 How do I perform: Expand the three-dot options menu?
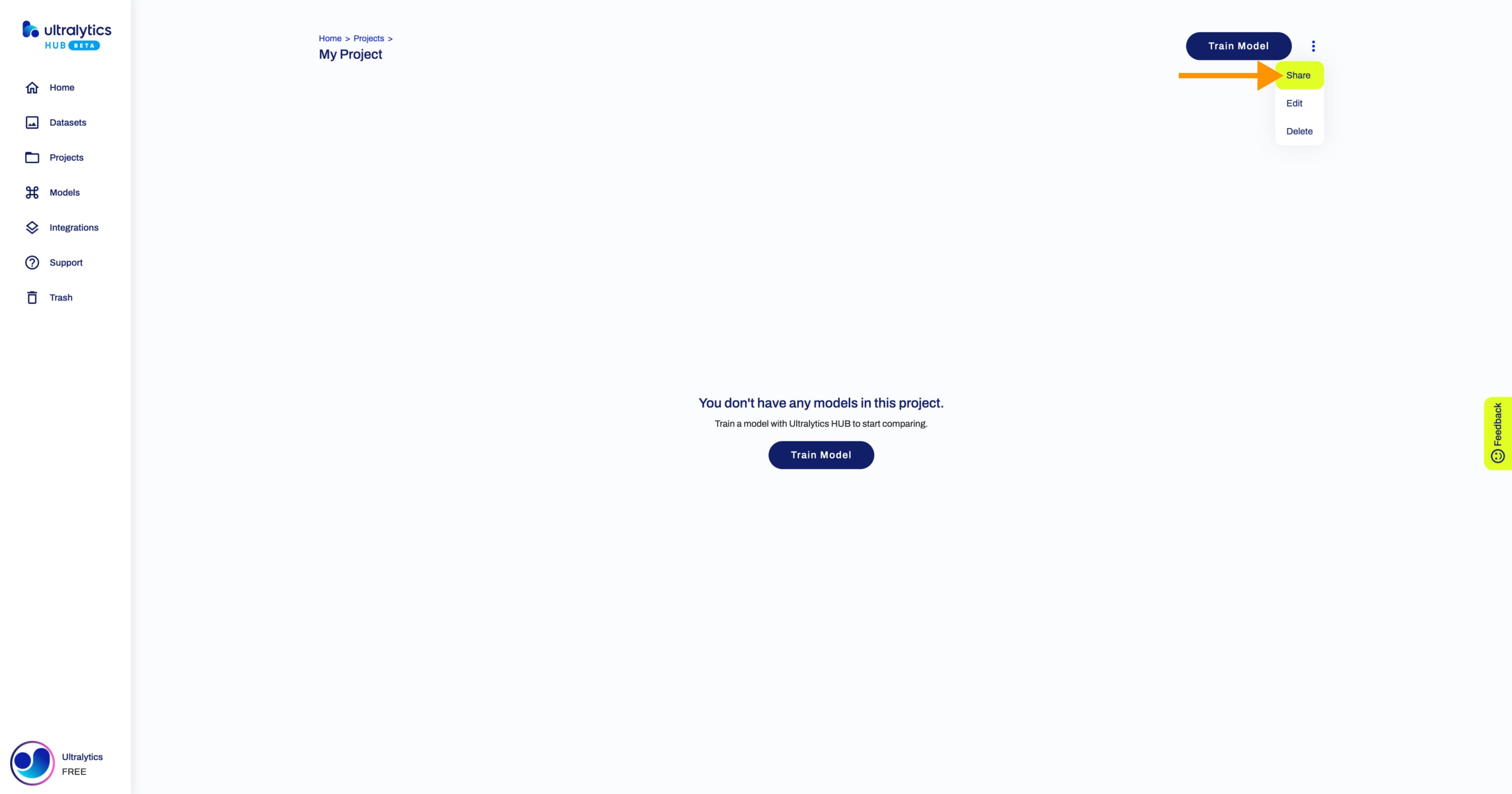tap(1313, 46)
